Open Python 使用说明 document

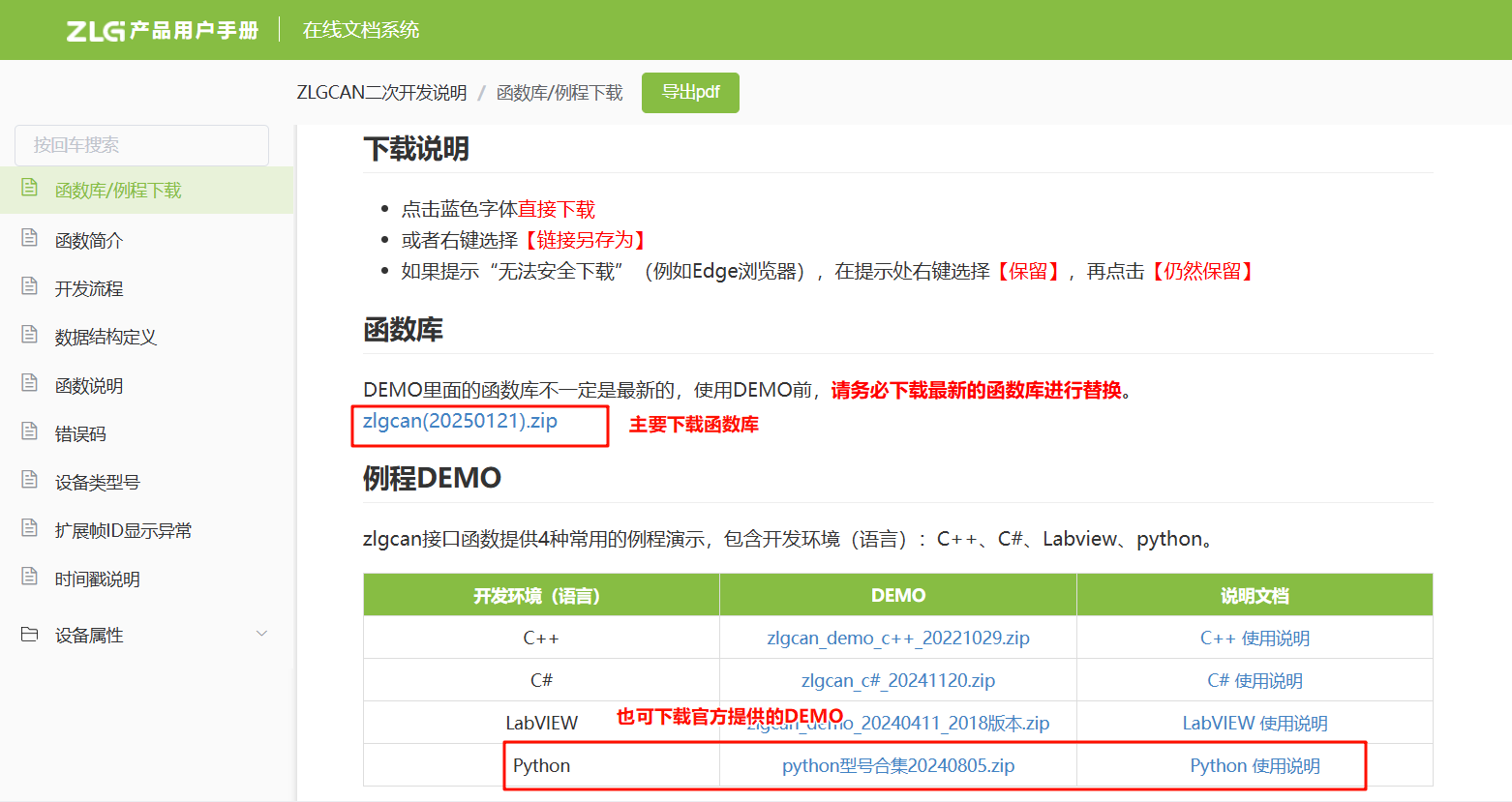[1255, 765]
